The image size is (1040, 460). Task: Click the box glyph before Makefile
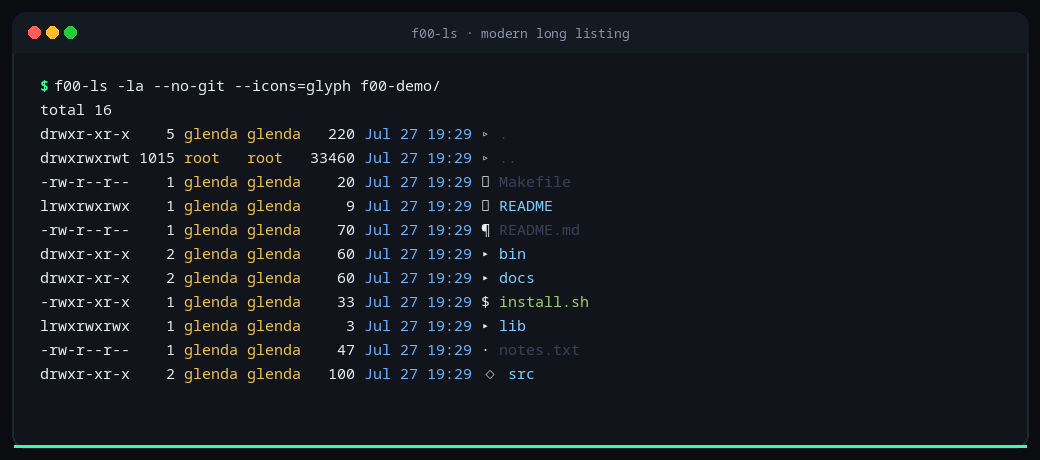tap(486, 182)
